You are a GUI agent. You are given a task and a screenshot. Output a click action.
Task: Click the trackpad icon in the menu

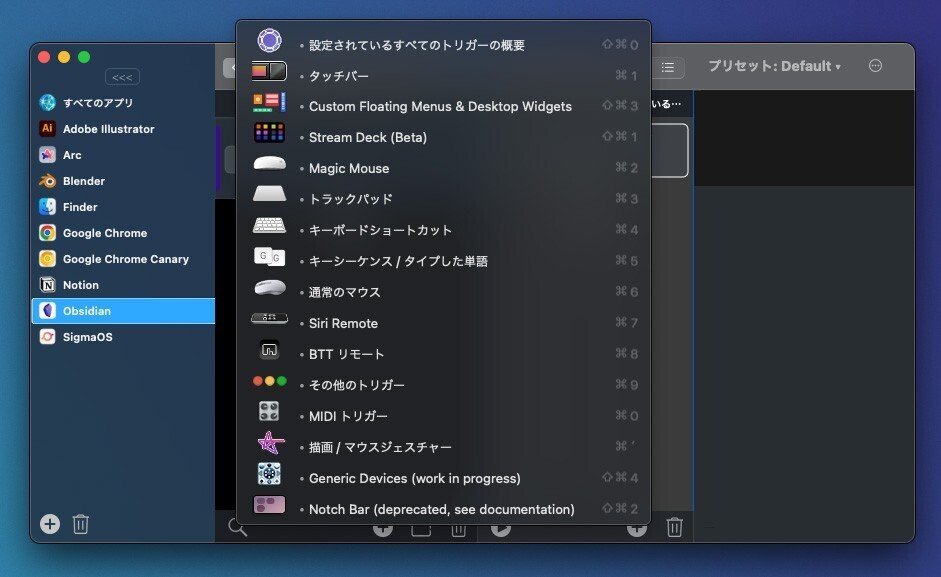point(269,194)
